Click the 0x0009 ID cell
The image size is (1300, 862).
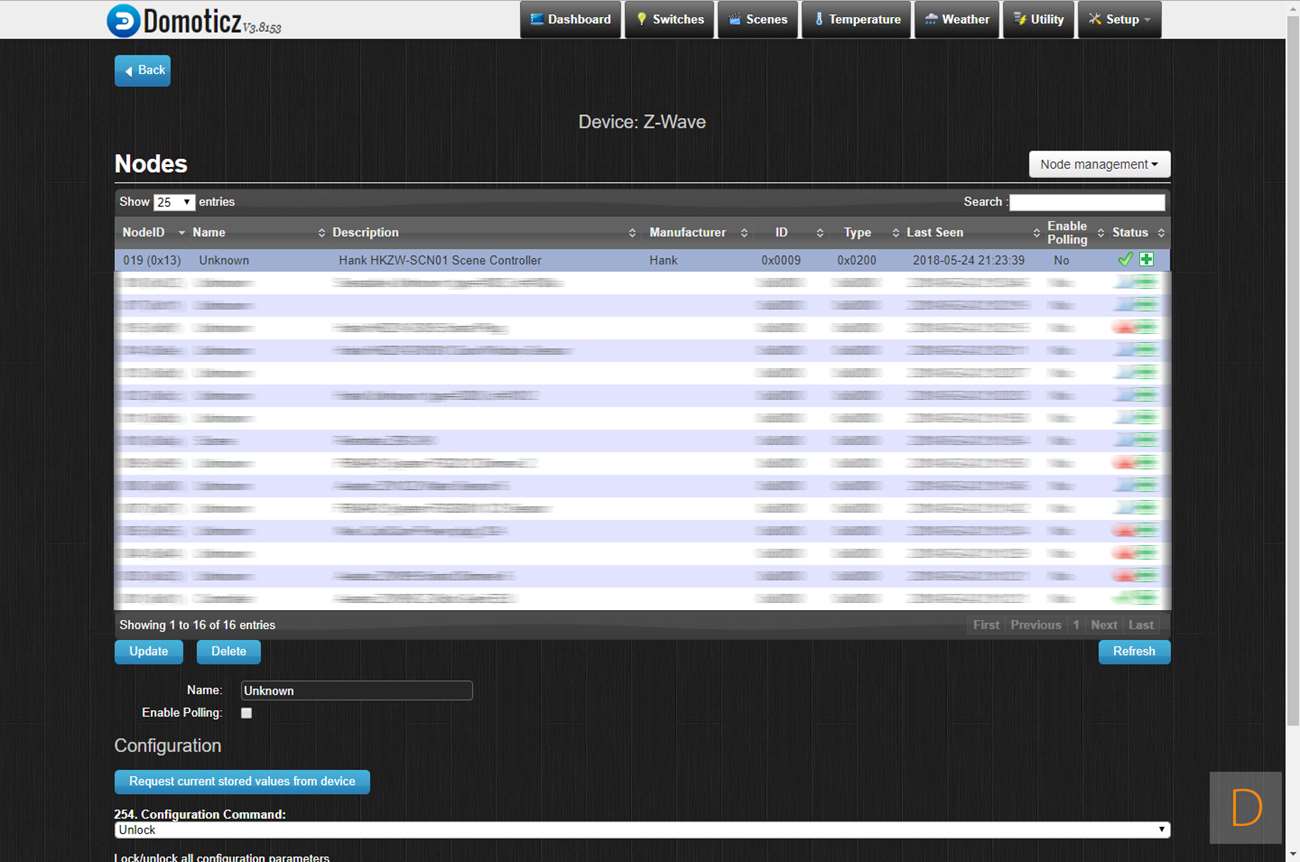point(781,260)
